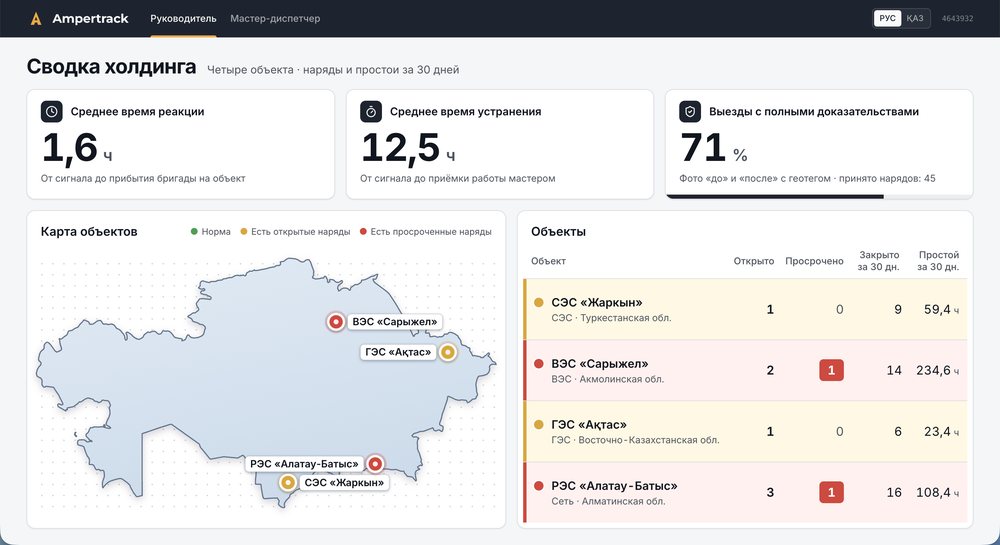Click the Объекты panel title

[x=559, y=231]
